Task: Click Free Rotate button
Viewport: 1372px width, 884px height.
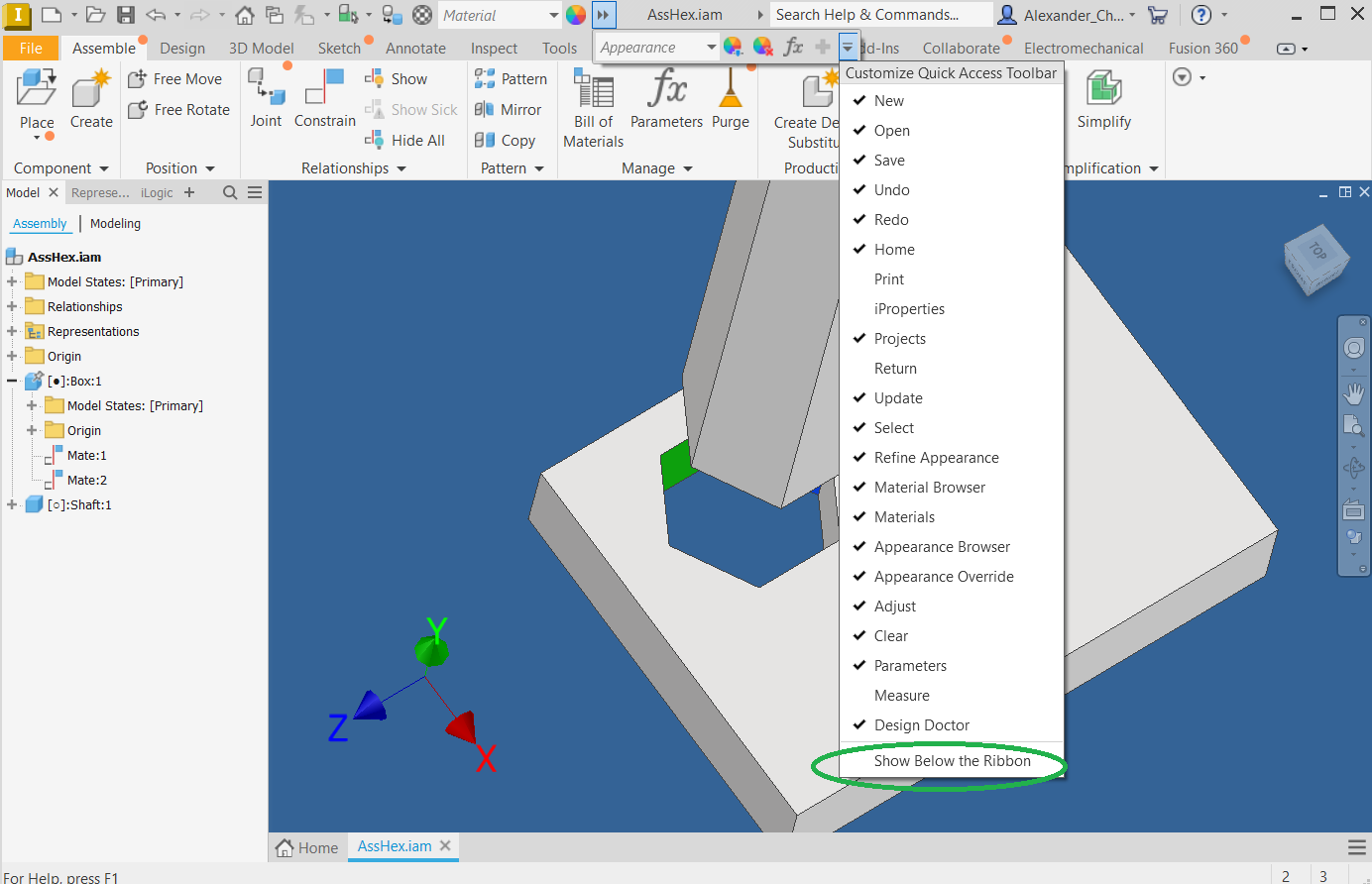Action: 180,110
